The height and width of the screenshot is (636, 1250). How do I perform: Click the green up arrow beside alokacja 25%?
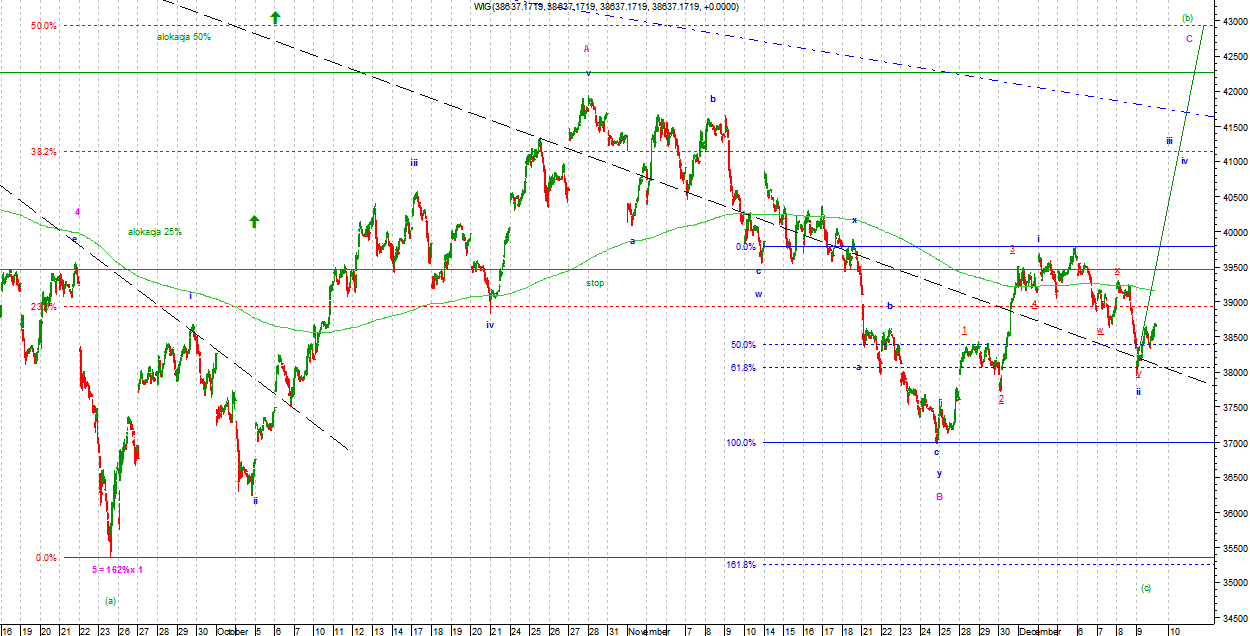(254, 221)
